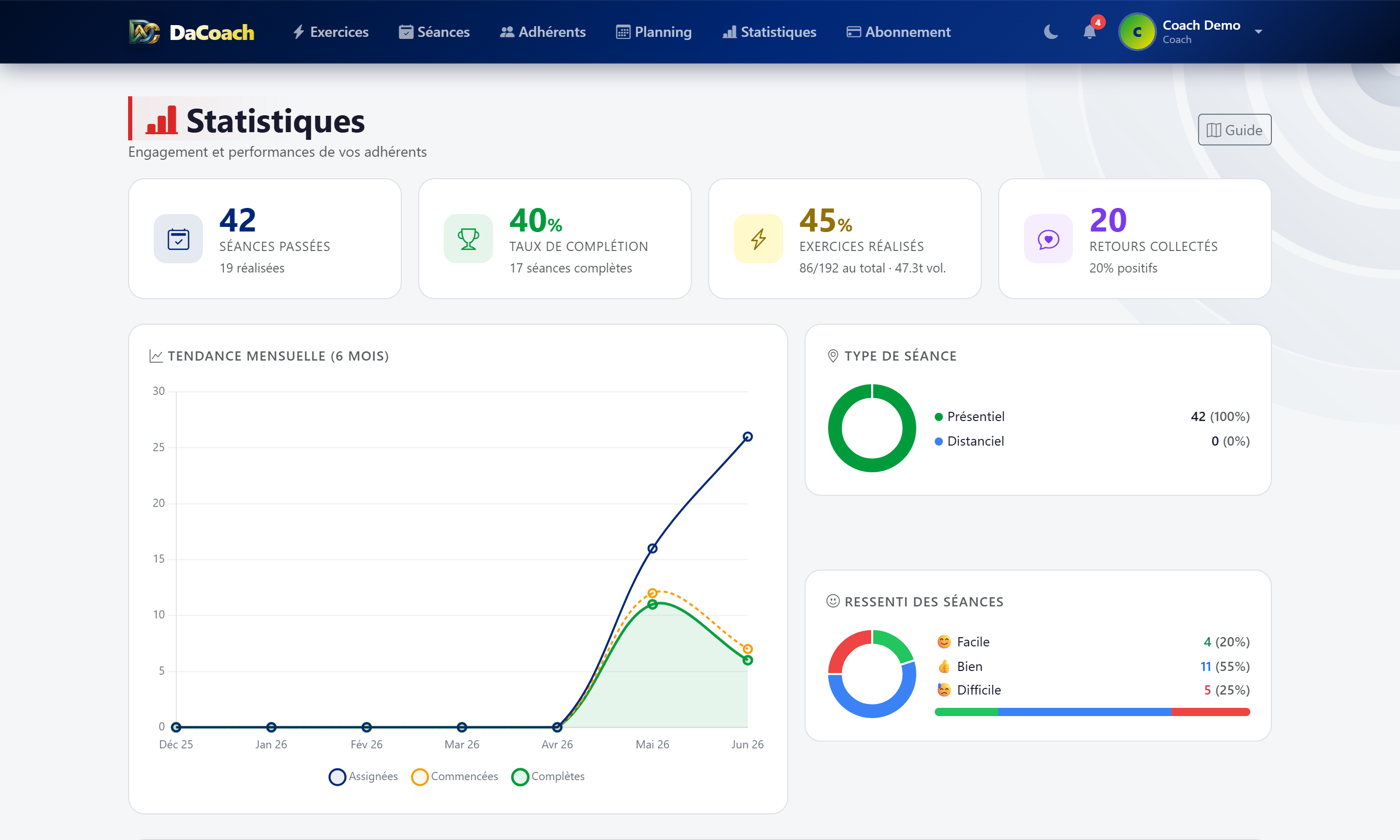Click the red Difficile segment of the ressenti bar

(1211, 712)
